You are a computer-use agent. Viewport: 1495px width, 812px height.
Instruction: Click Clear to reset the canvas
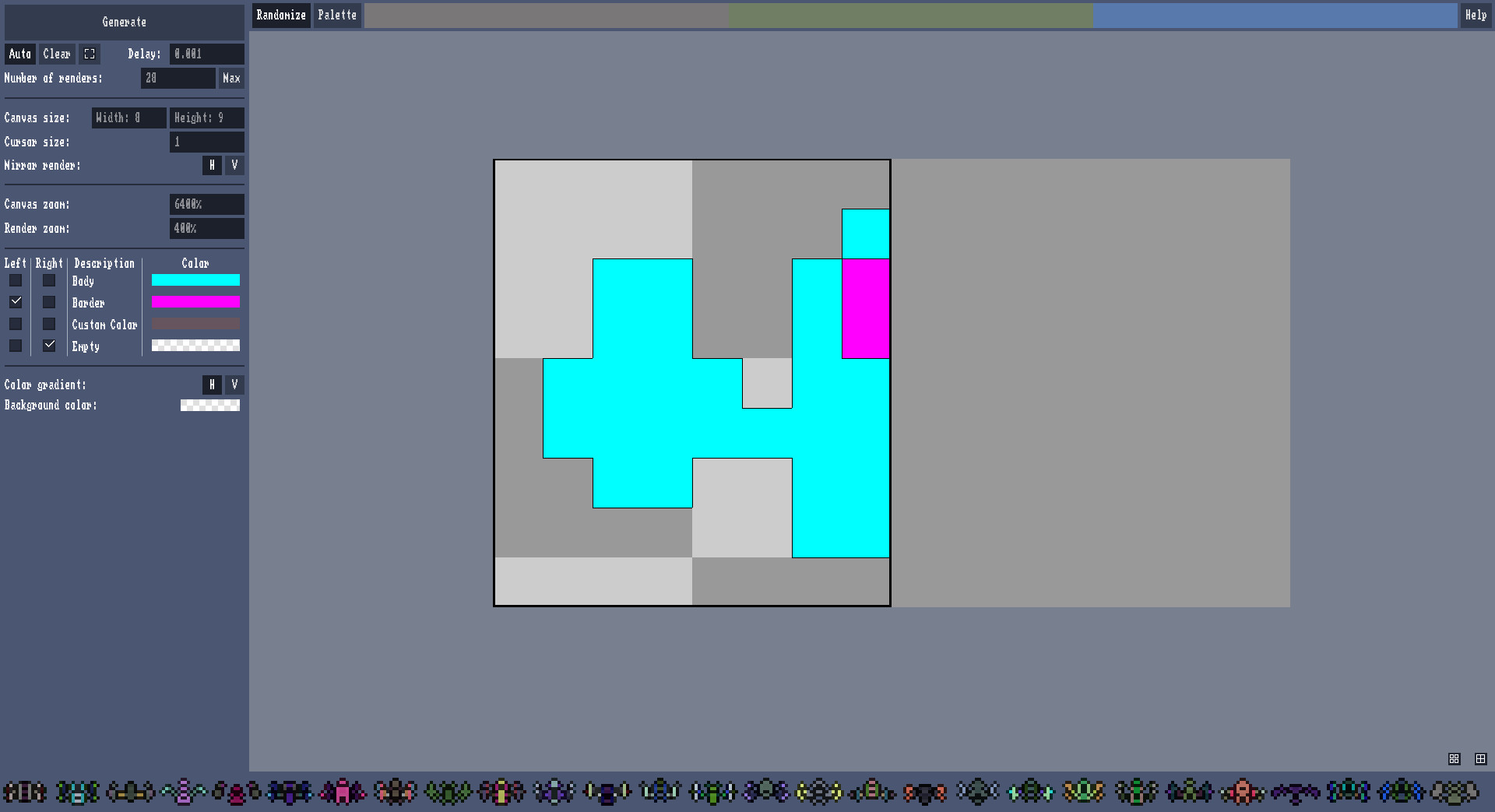coord(56,54)
